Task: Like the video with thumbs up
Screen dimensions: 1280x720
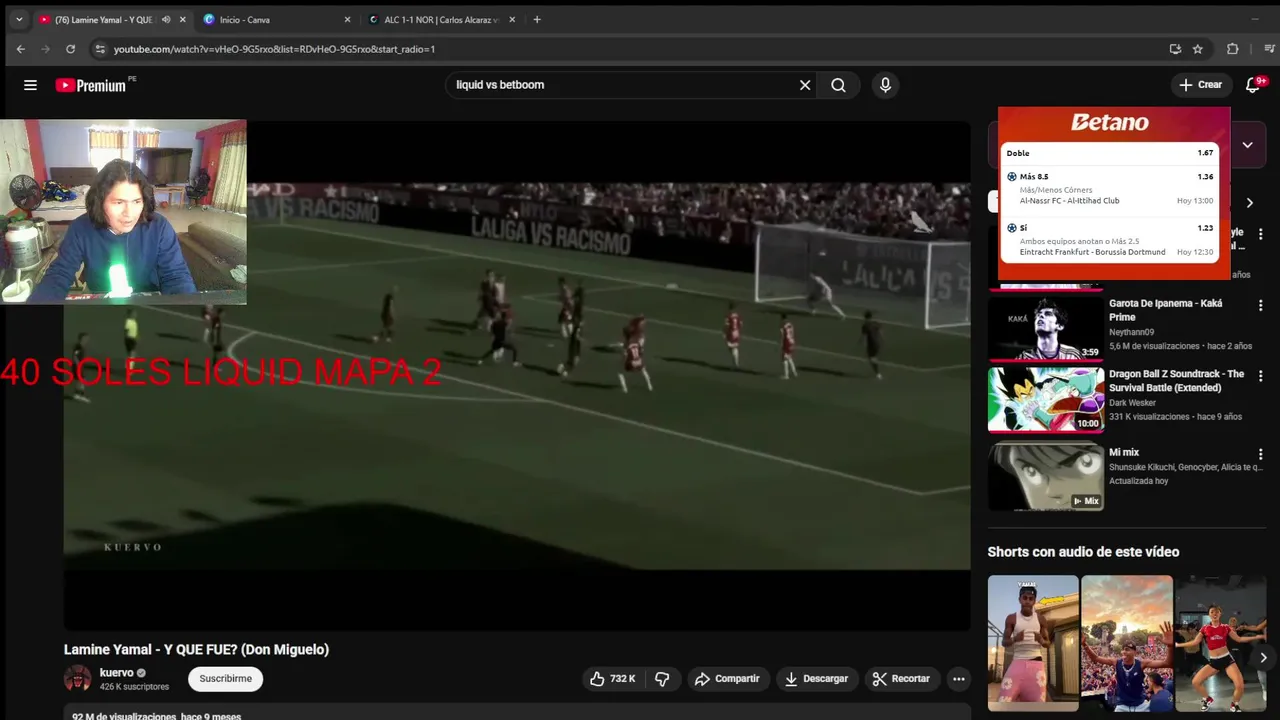Action: (x=611, y=678)
